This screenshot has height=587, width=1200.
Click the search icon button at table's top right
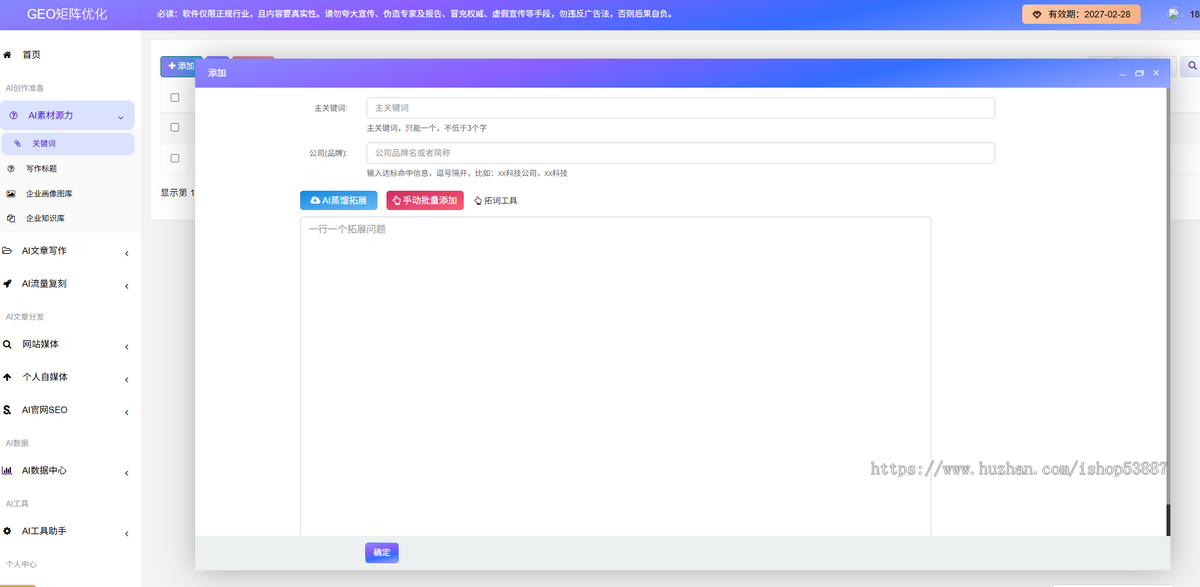[1191, 66]
